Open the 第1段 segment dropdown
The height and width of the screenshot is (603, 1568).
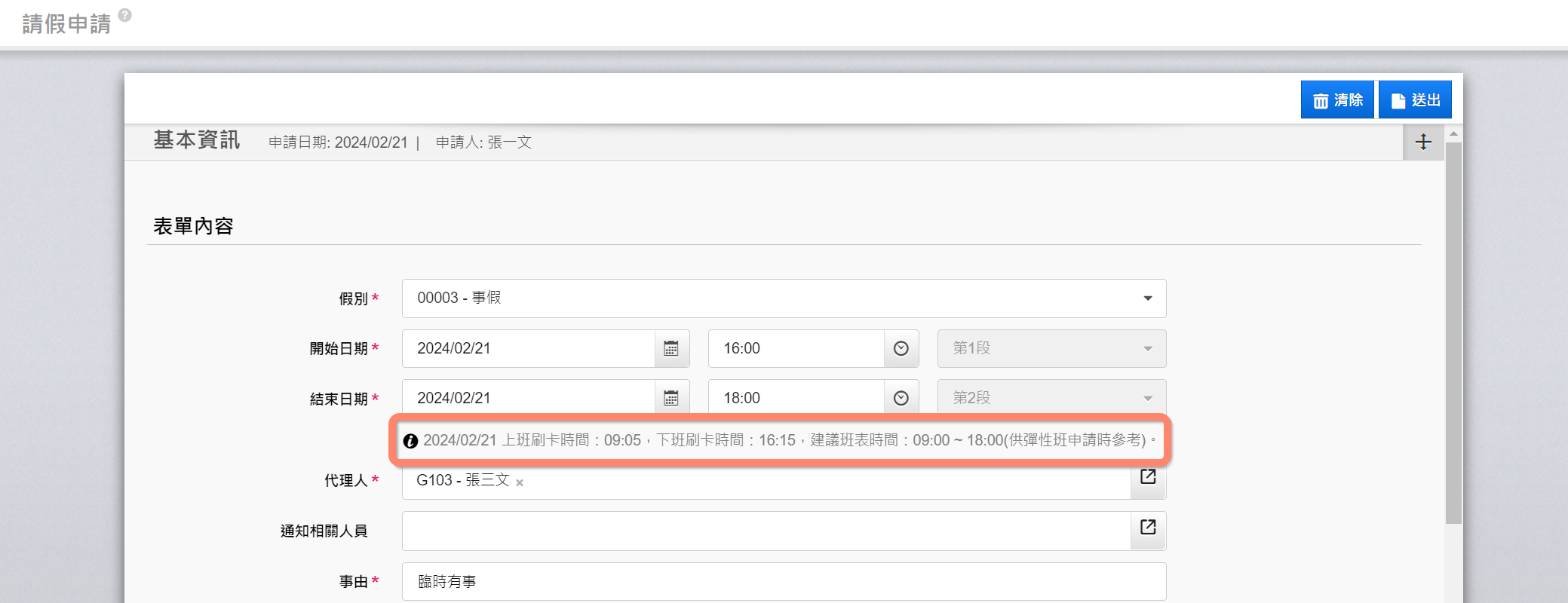1051,348
